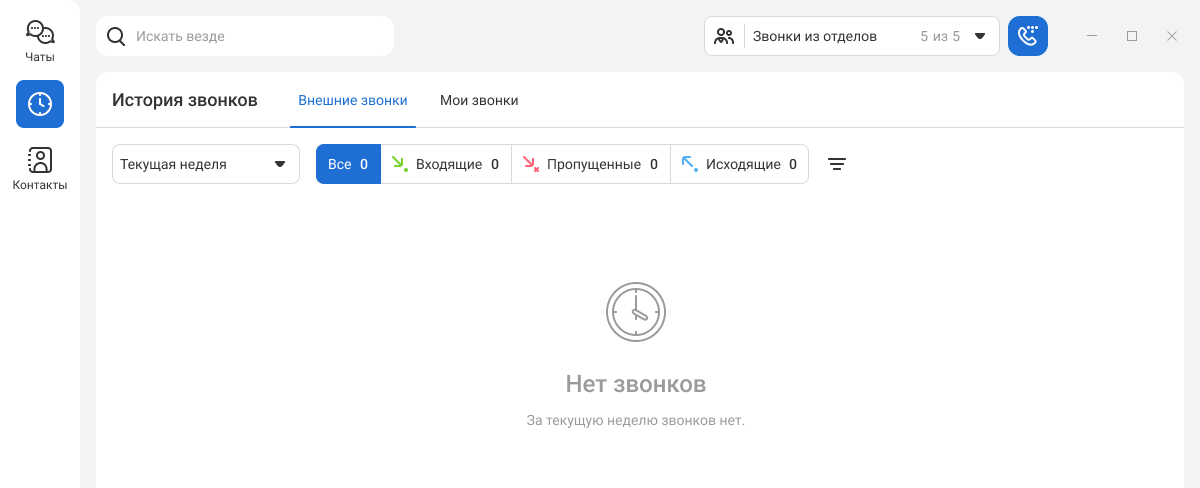
Task: Click the green incoming call arrow icon
Action: [x=399, y=164]
